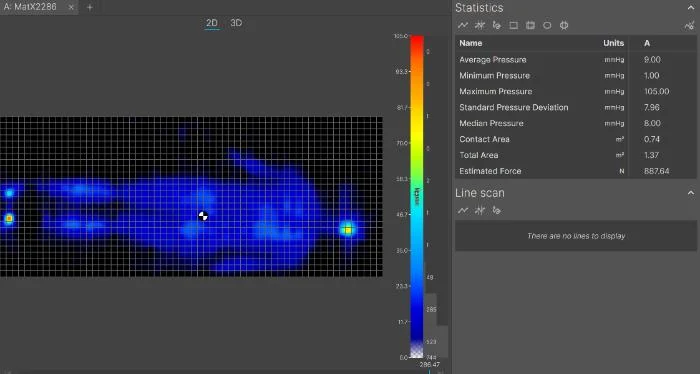This screenshot has height=374, width=700.
Task: Click the small cyan spot at map's left edge
Action: [9, 193]
